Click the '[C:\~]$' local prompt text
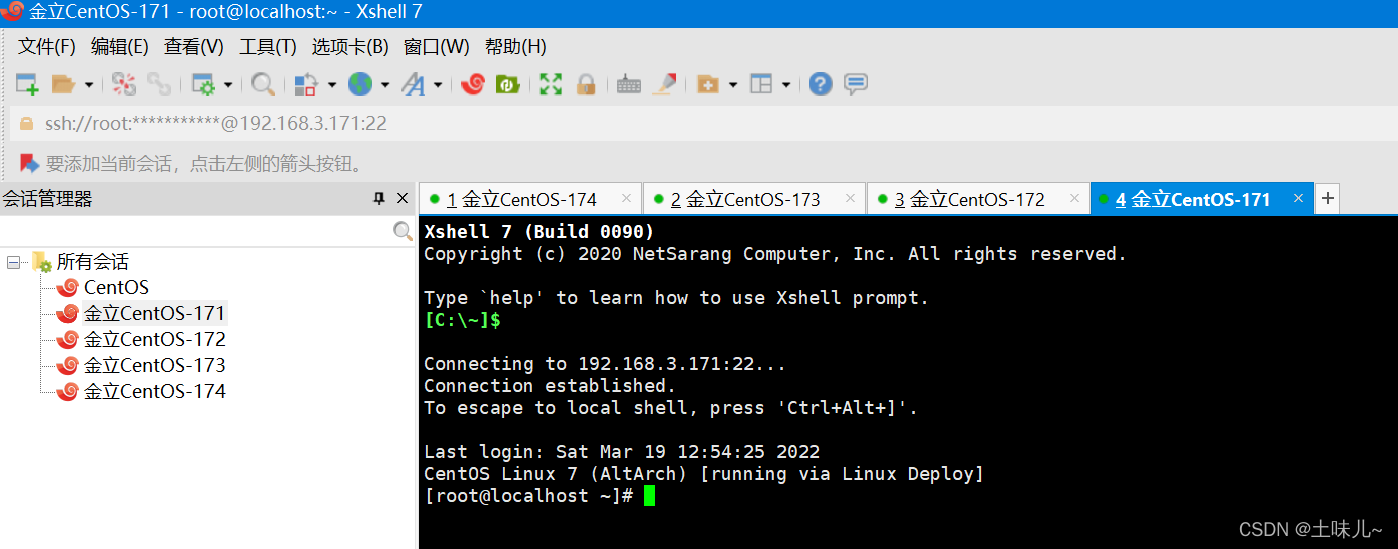This screenshot has width=1398, height=549. click(462, 320)
